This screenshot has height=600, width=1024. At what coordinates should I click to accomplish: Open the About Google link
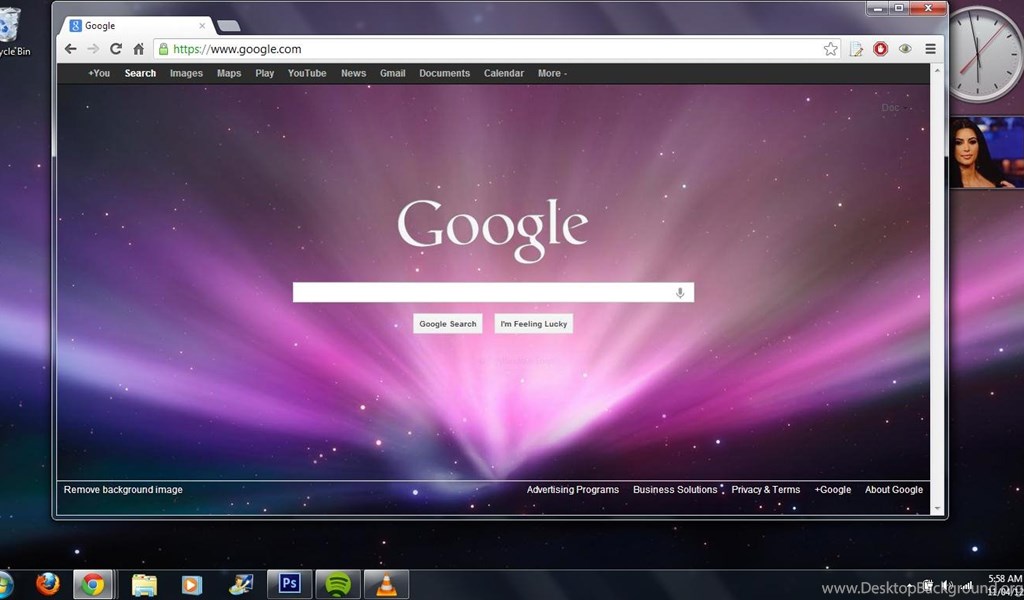click(894, 490)
